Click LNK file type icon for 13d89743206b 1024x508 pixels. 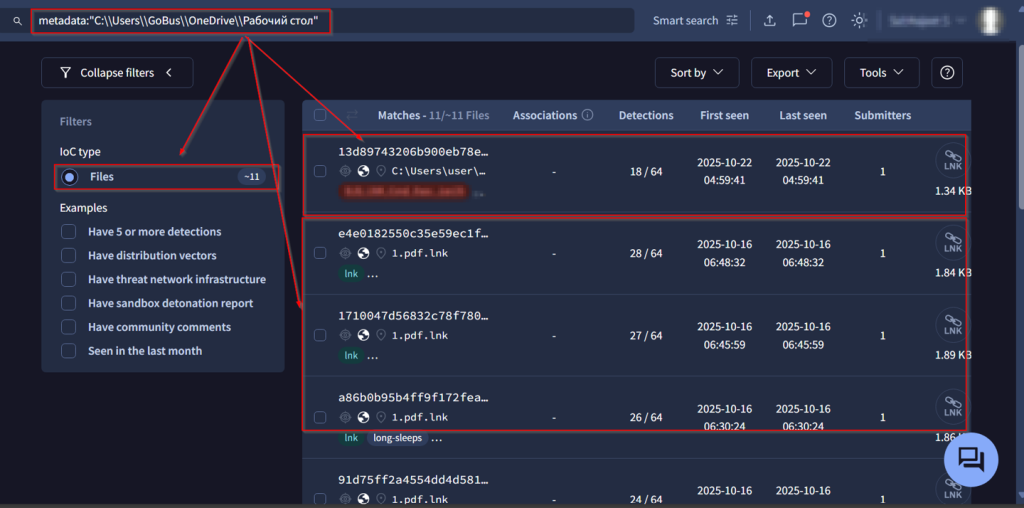coord(952,162)
